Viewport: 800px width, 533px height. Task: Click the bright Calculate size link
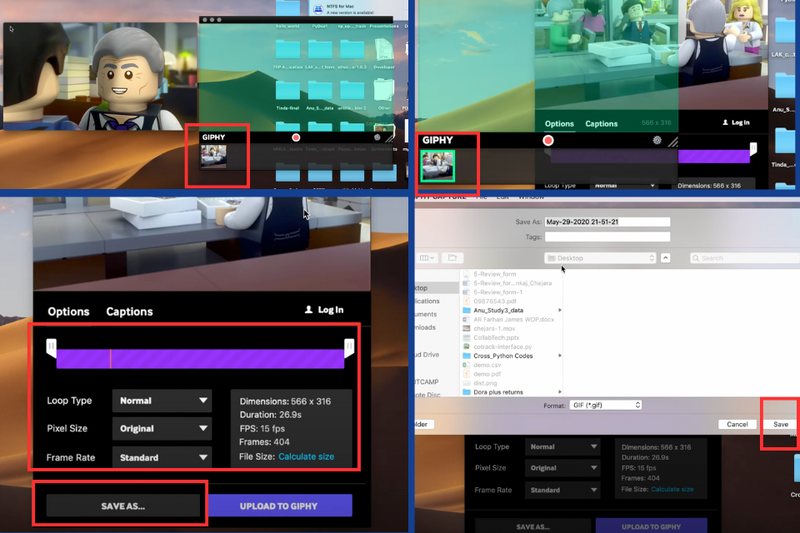(306, 456)
